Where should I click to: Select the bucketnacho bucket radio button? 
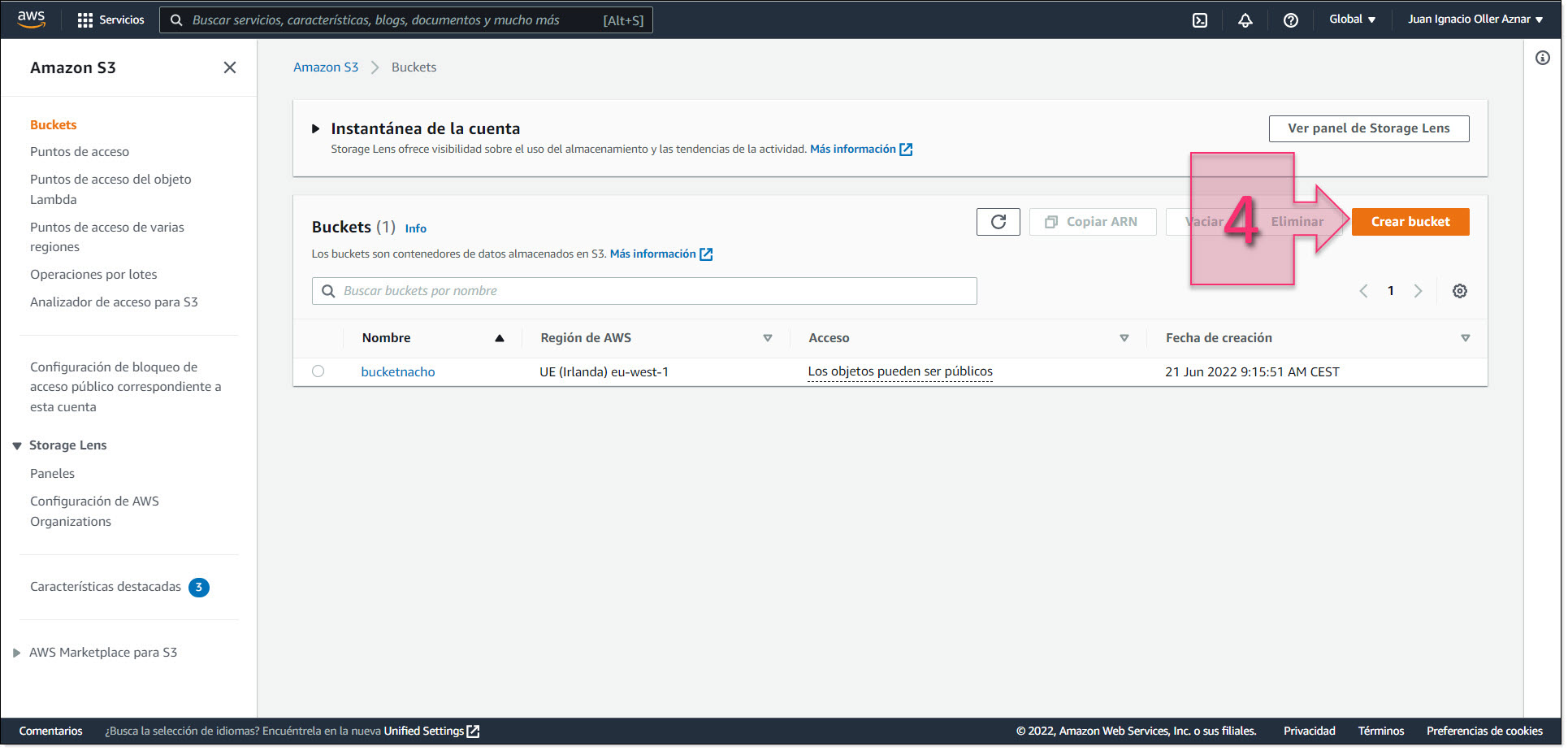pyautogui.click(x=318, y=371)
